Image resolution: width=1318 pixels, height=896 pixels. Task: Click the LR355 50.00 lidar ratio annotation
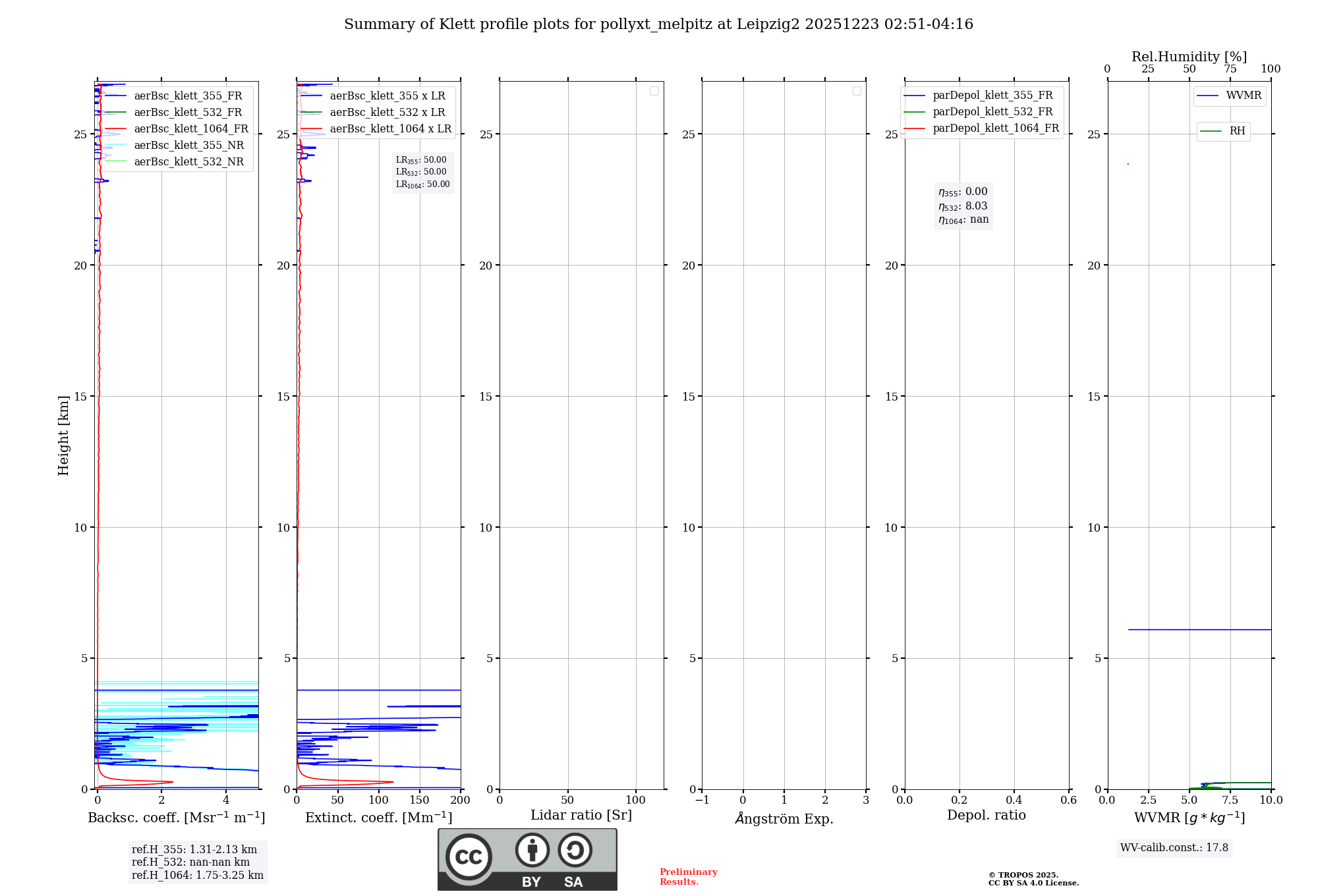pos(421,160)
